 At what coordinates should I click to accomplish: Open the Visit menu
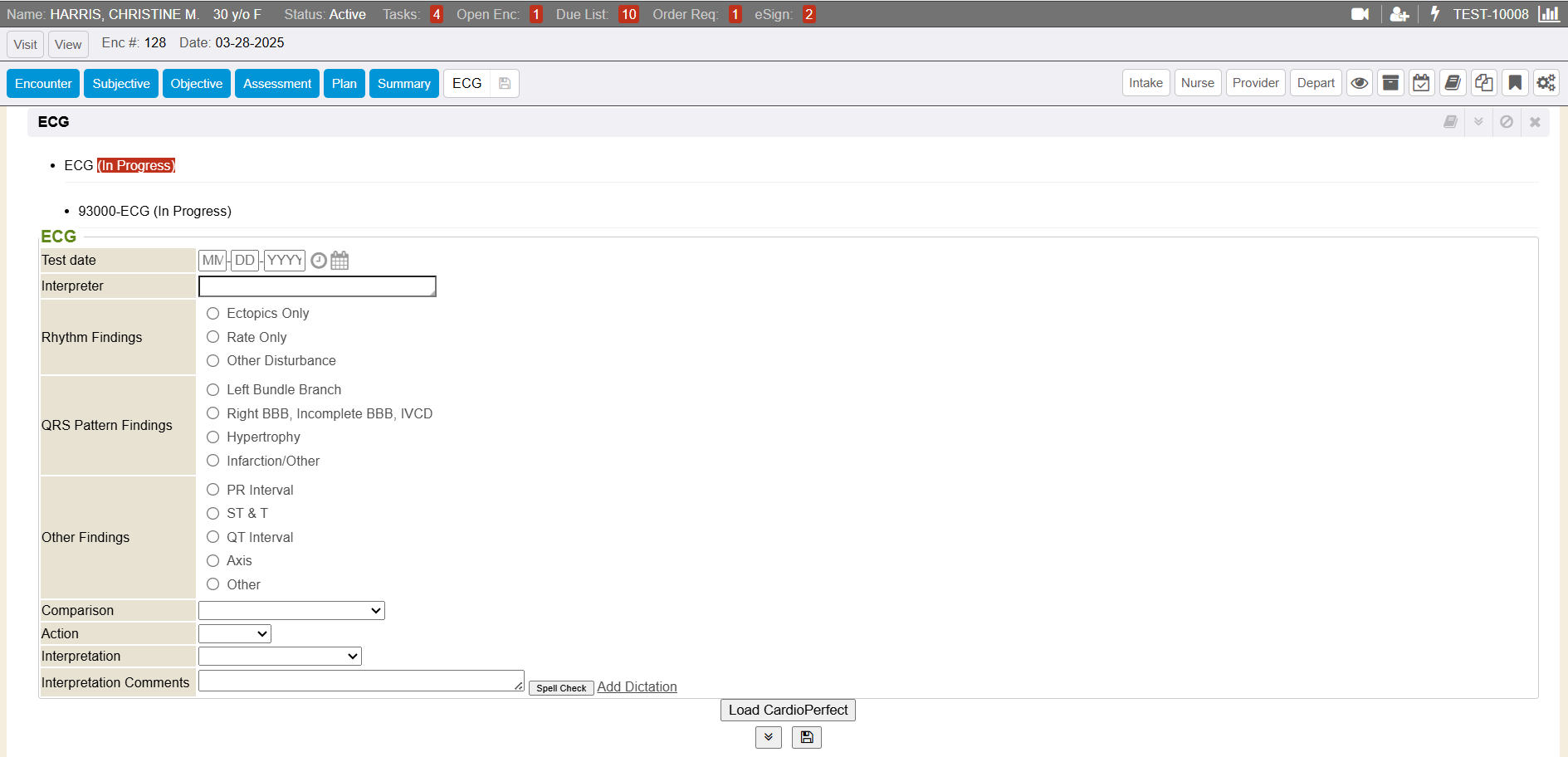point(25,45)
